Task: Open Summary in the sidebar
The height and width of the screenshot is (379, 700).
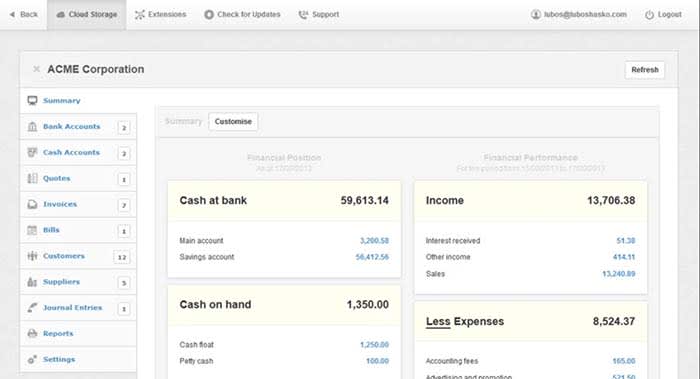Action: click(x=78, y=100)
